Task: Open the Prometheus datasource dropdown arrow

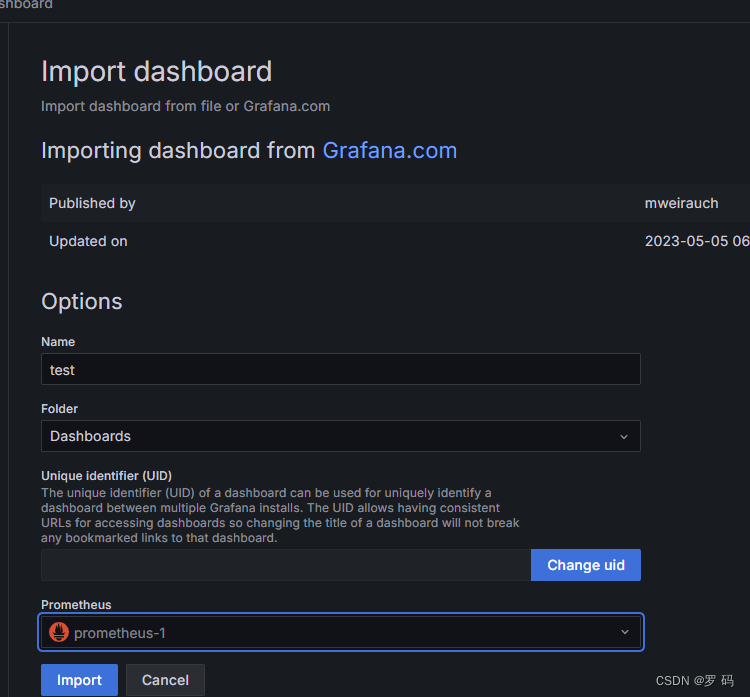Action: (625, 632)
